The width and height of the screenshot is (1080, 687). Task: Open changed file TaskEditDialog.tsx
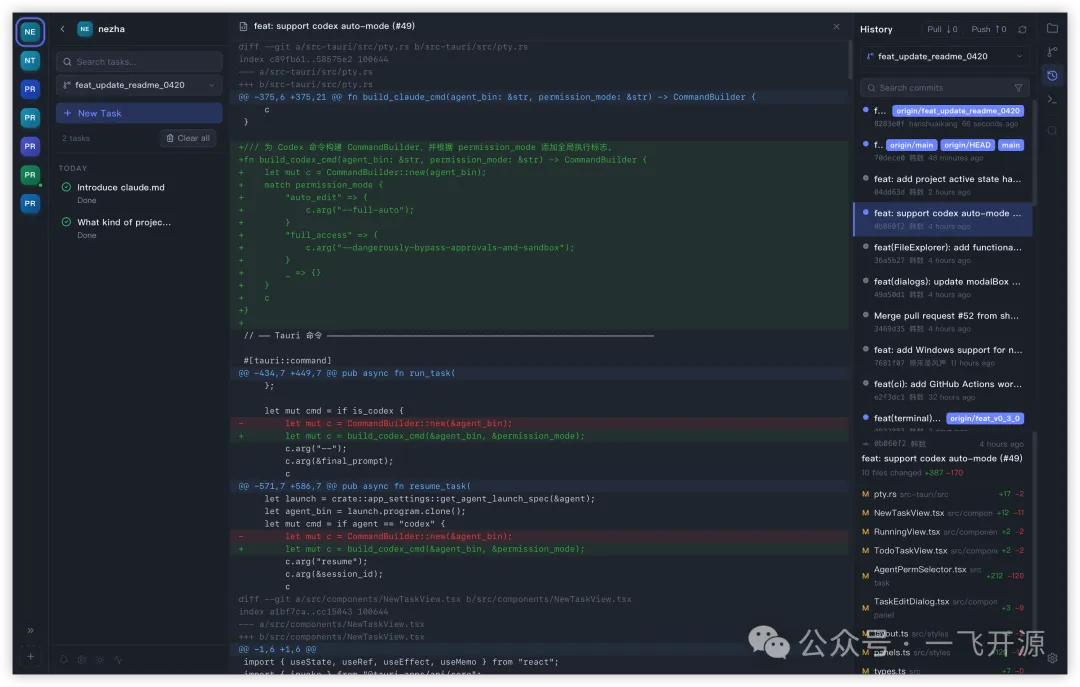(942, 607)
